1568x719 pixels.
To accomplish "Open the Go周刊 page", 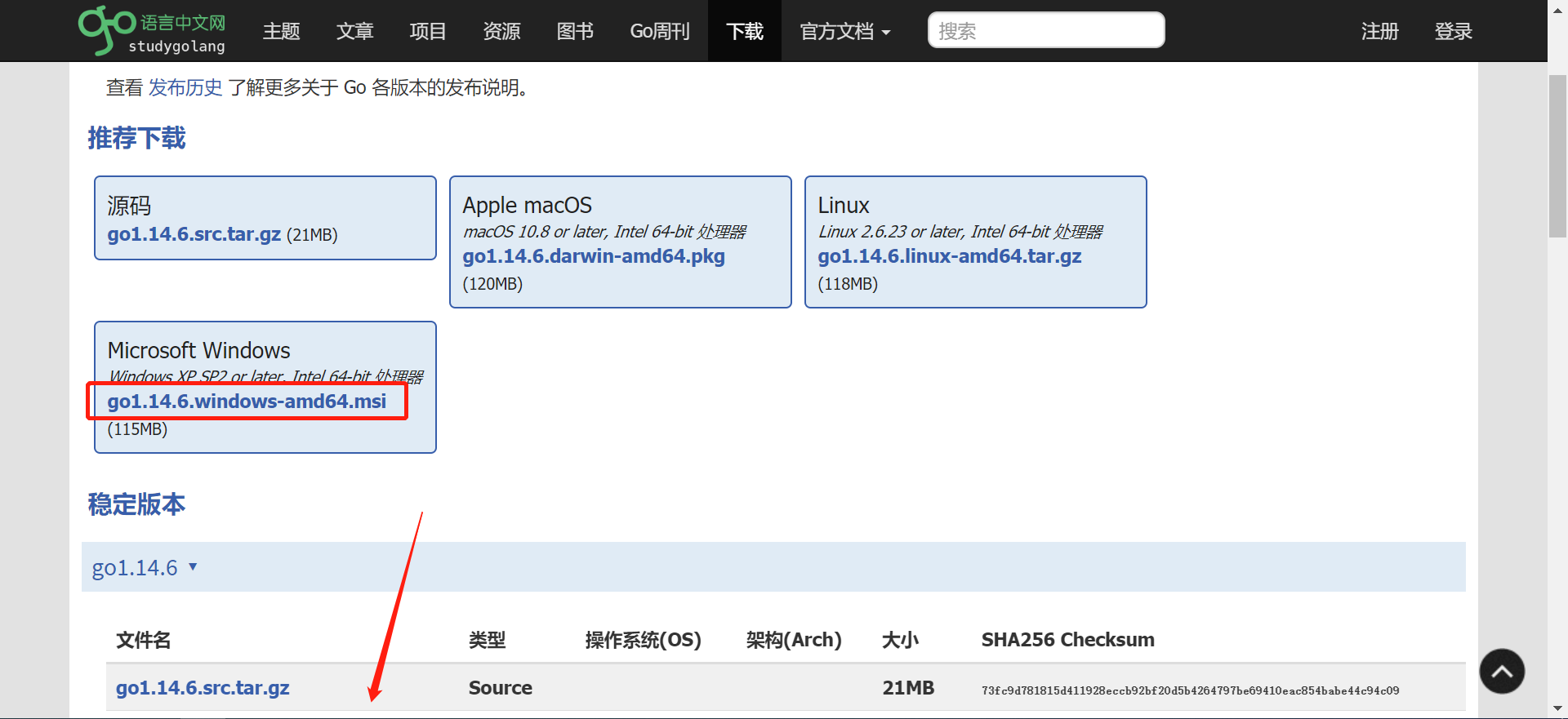I will pyautogui.click(x=660, y=31).
